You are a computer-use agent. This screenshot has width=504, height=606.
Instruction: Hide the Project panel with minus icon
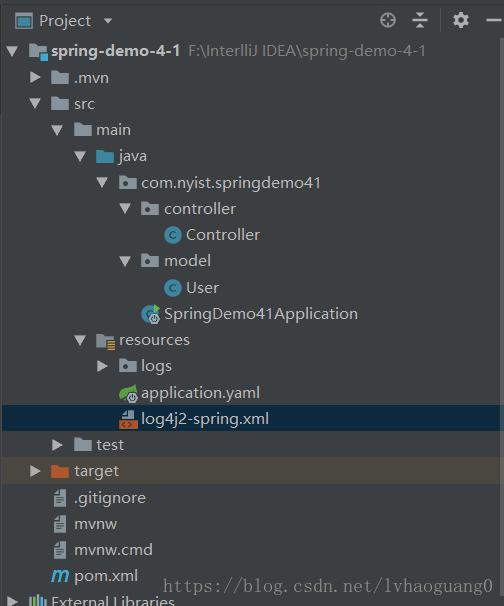(x=494, y=20)
